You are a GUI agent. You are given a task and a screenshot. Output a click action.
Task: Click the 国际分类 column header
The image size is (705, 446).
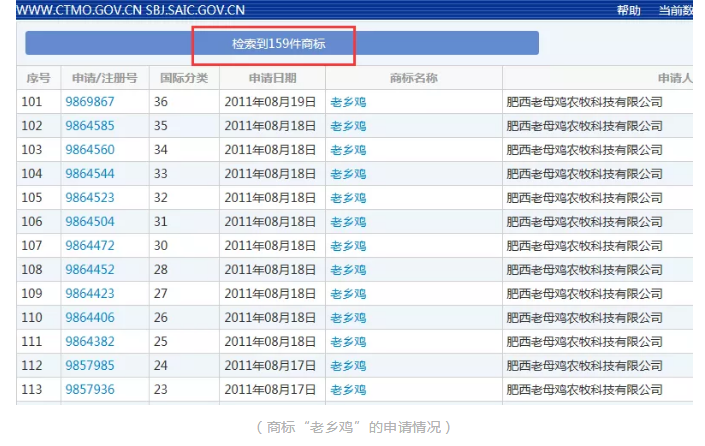tap(184, 78)
